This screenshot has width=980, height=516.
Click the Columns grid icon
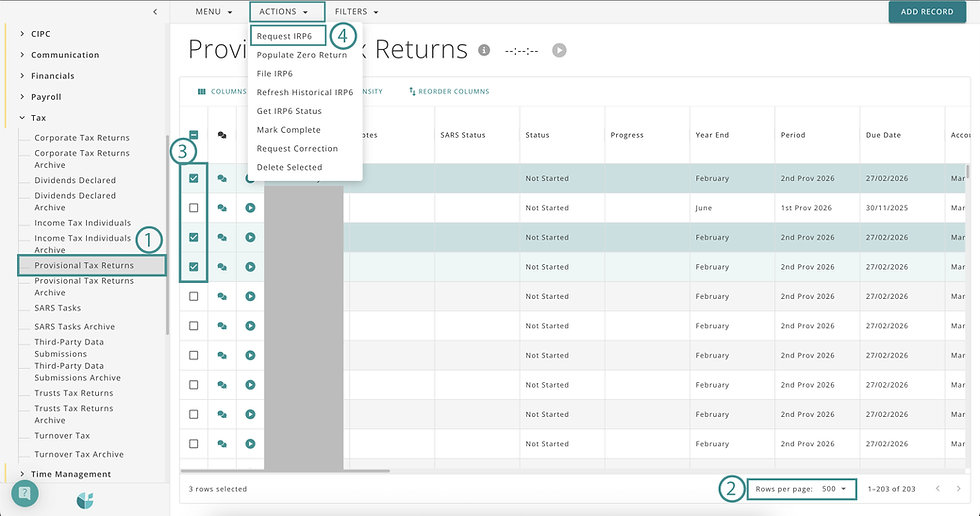[x=202, y=92]
